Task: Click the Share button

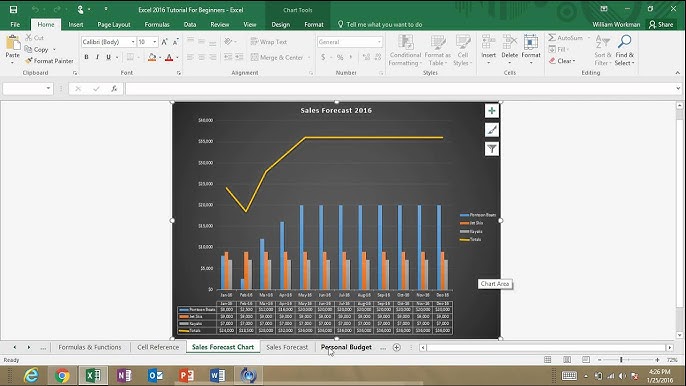Action: point(661,25)
